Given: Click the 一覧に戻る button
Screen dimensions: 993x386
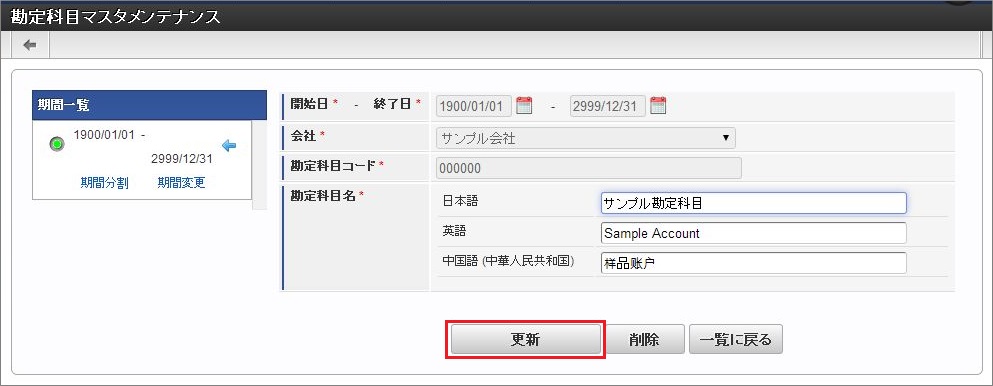Looking at the screenshot, I should point(735,340).
